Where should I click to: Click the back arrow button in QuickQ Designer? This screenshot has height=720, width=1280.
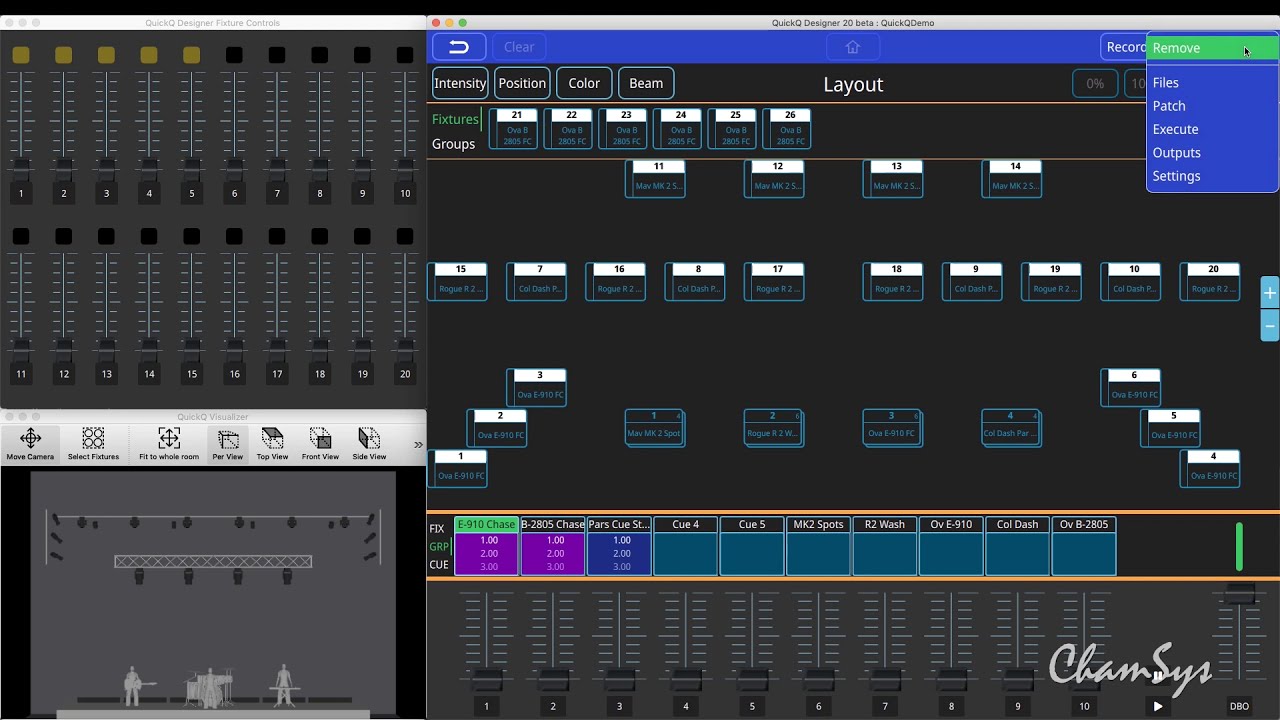pyautogui.click(x=459, y=47)
